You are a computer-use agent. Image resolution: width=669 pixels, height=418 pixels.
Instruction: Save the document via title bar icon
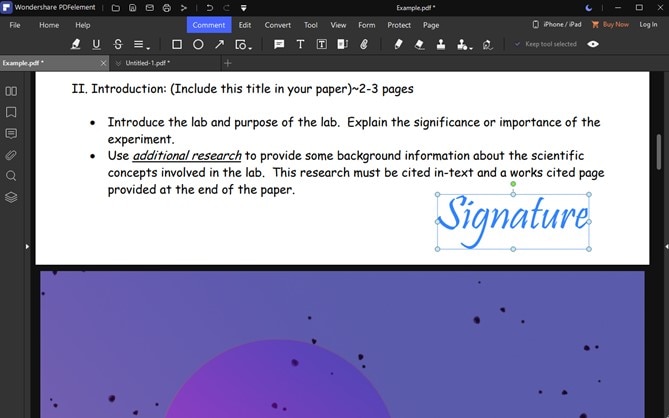(133, 8)
